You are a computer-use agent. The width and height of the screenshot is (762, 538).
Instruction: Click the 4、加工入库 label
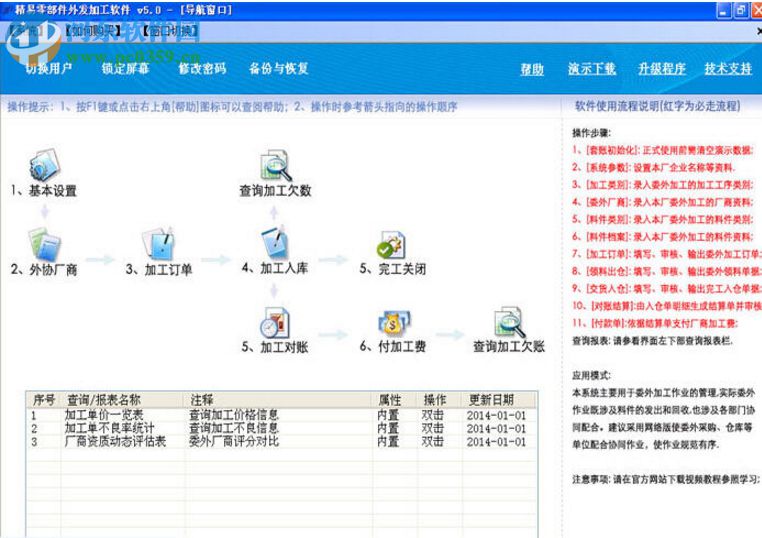pyautogui.click(x=275, y=268)
